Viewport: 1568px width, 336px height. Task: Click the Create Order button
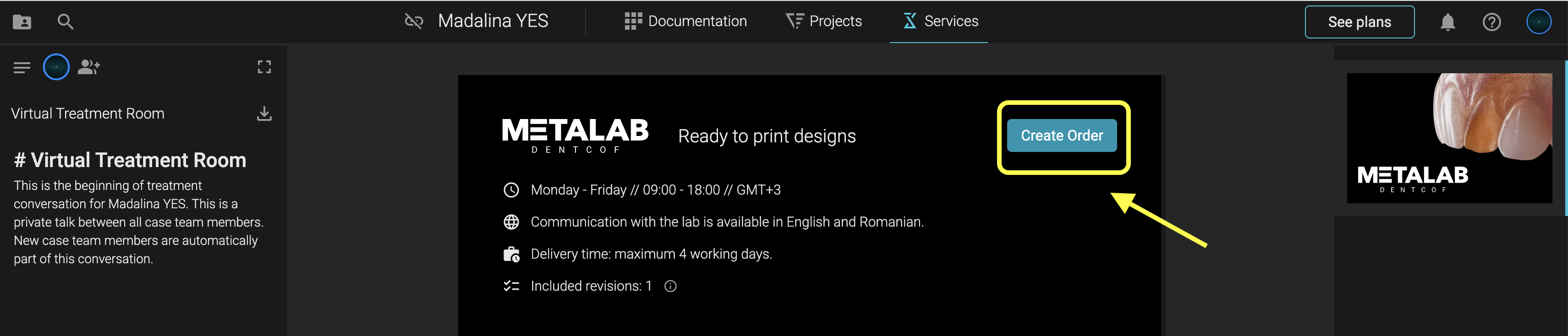point(1062,135)
